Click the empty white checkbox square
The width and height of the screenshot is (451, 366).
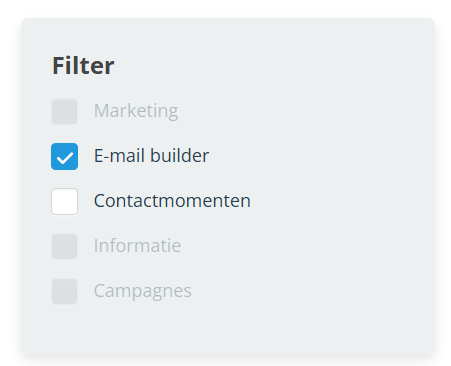pos(64,201)
